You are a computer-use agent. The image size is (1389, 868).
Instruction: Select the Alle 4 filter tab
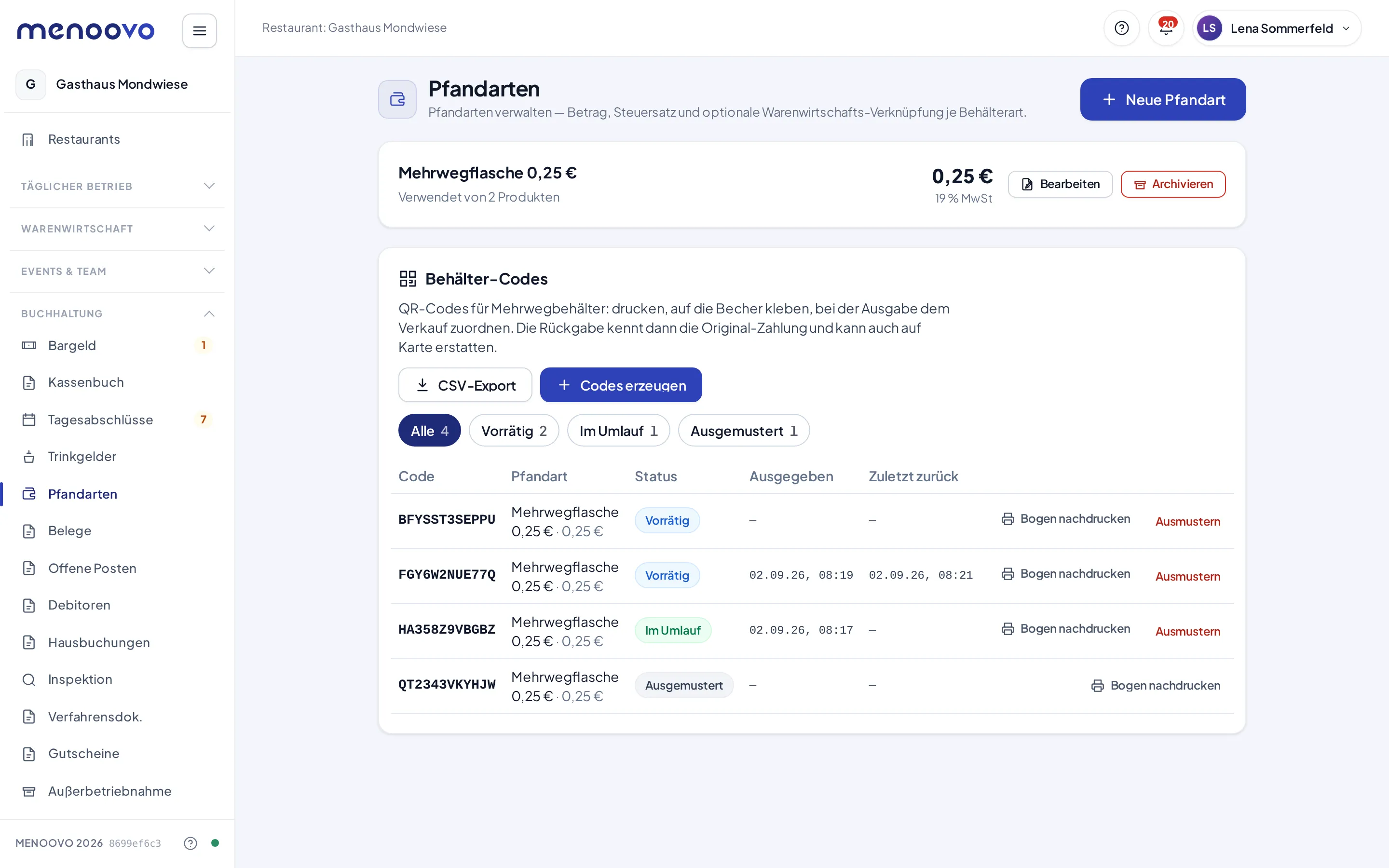click(429, 431)
